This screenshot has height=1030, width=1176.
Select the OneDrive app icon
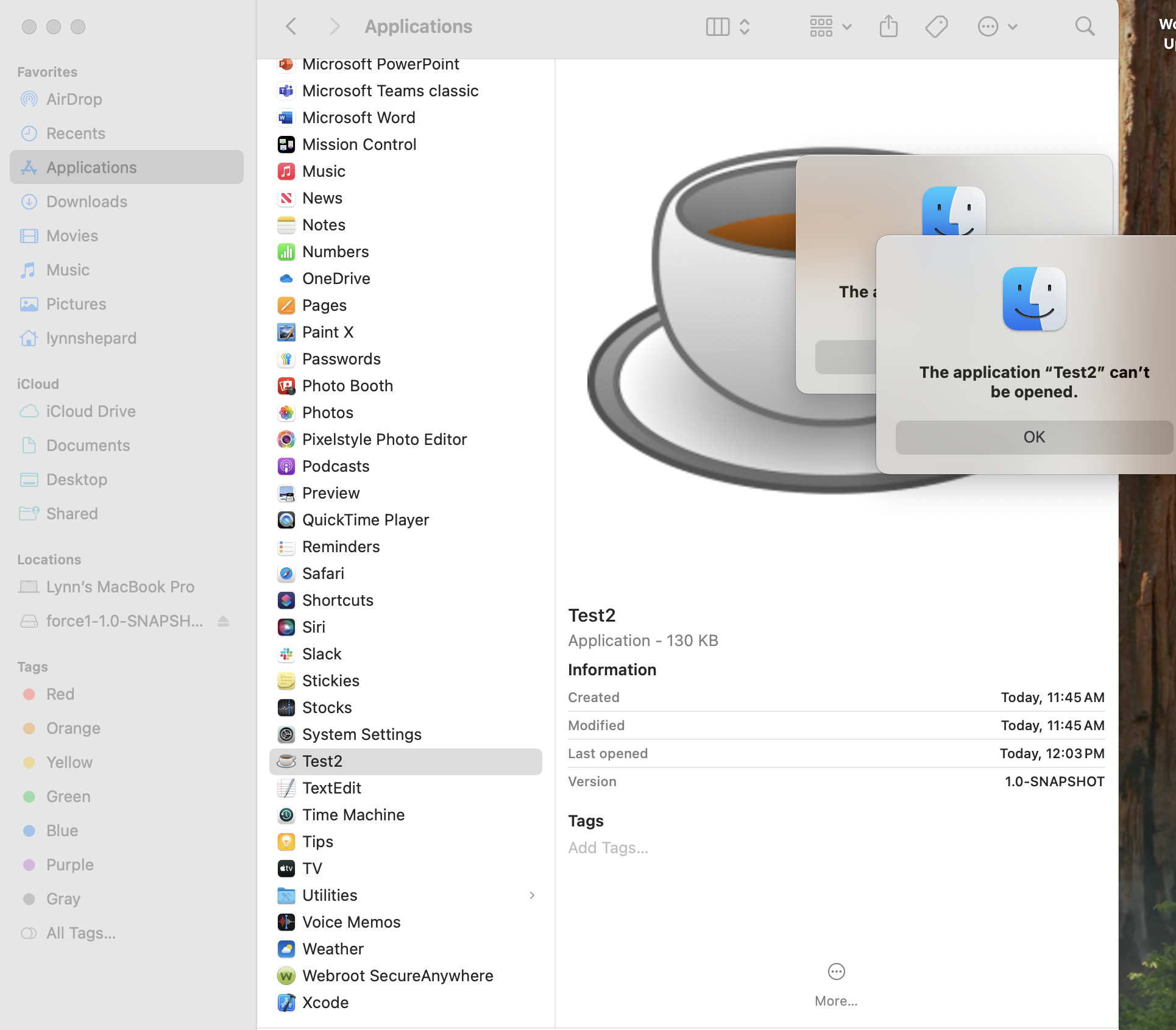[286, 278]
